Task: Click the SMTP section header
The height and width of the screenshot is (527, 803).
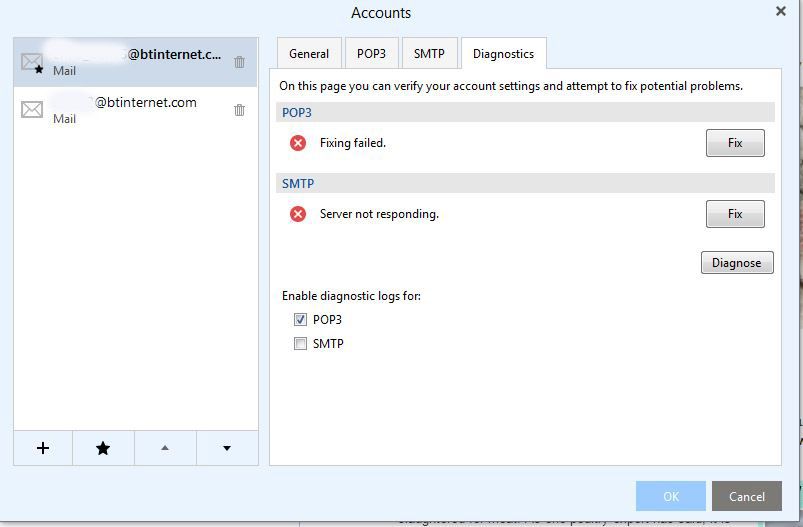Action: pyautogui.click(x=525, y=183)
